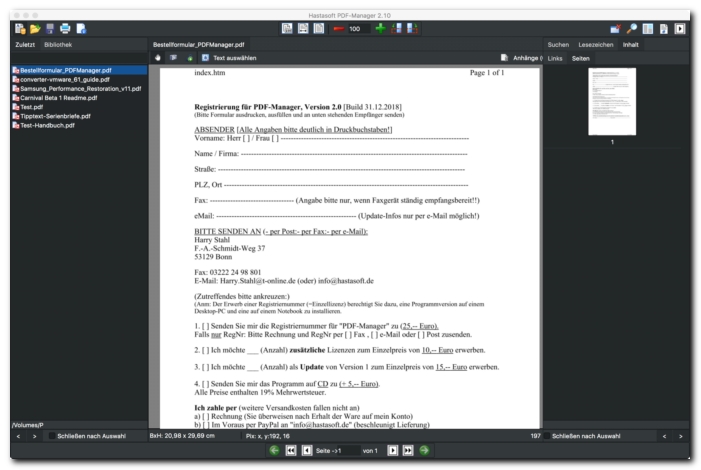Toggle right 'Schließen nach Auswahl' checkbox
Screen dimensions: 701x470
point(546,436)
